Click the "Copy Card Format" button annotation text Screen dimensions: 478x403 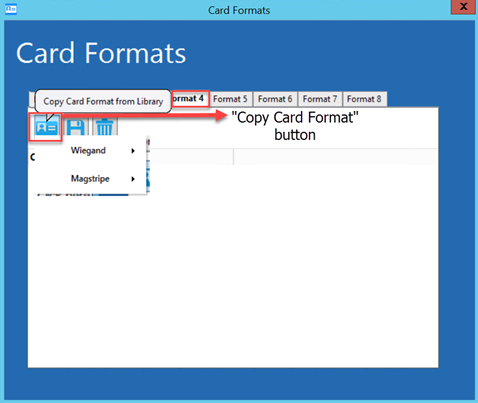click(295, 126)
